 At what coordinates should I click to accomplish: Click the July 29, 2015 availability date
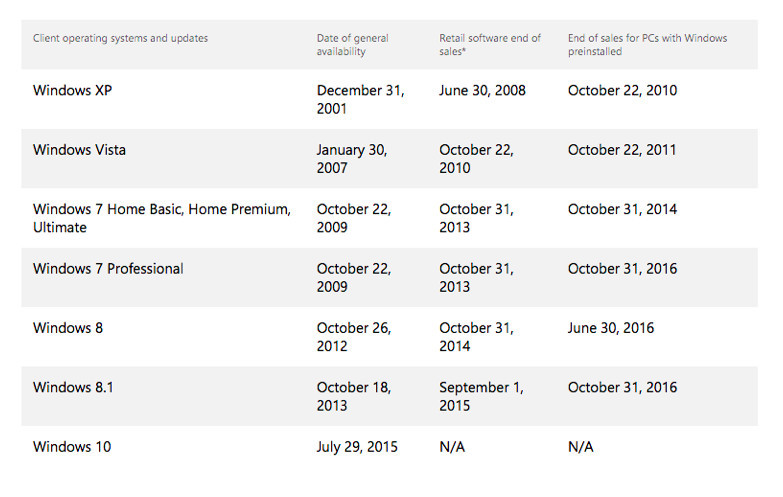click(357, 447)
